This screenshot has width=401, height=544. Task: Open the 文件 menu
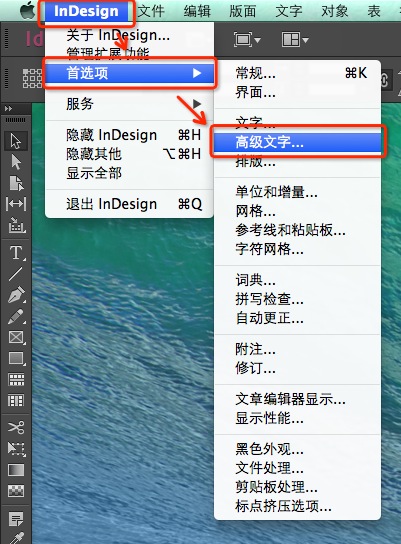click(x=151, y=11)
